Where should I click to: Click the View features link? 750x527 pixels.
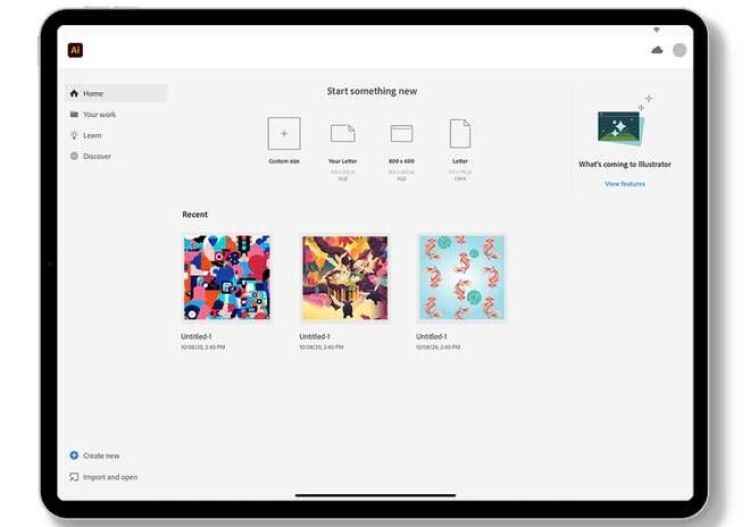click(x=625, y=184)
